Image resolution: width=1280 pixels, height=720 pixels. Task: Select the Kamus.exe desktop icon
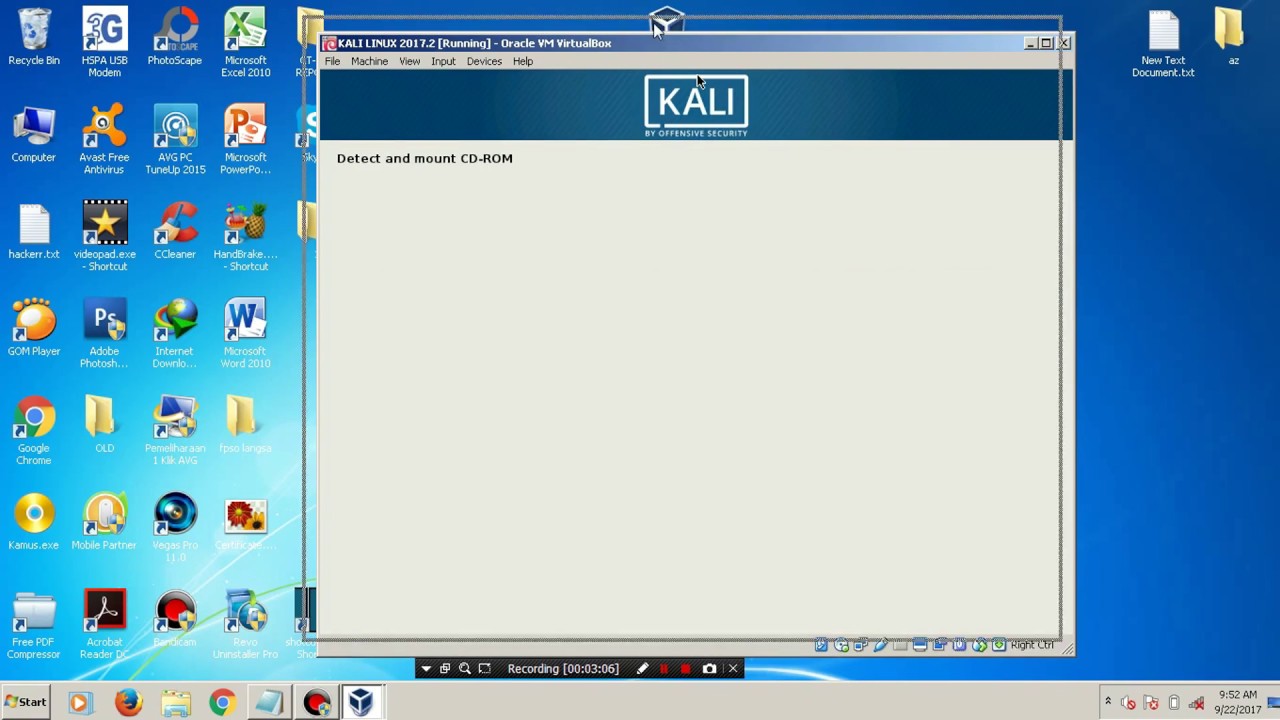tap(34, 522)
